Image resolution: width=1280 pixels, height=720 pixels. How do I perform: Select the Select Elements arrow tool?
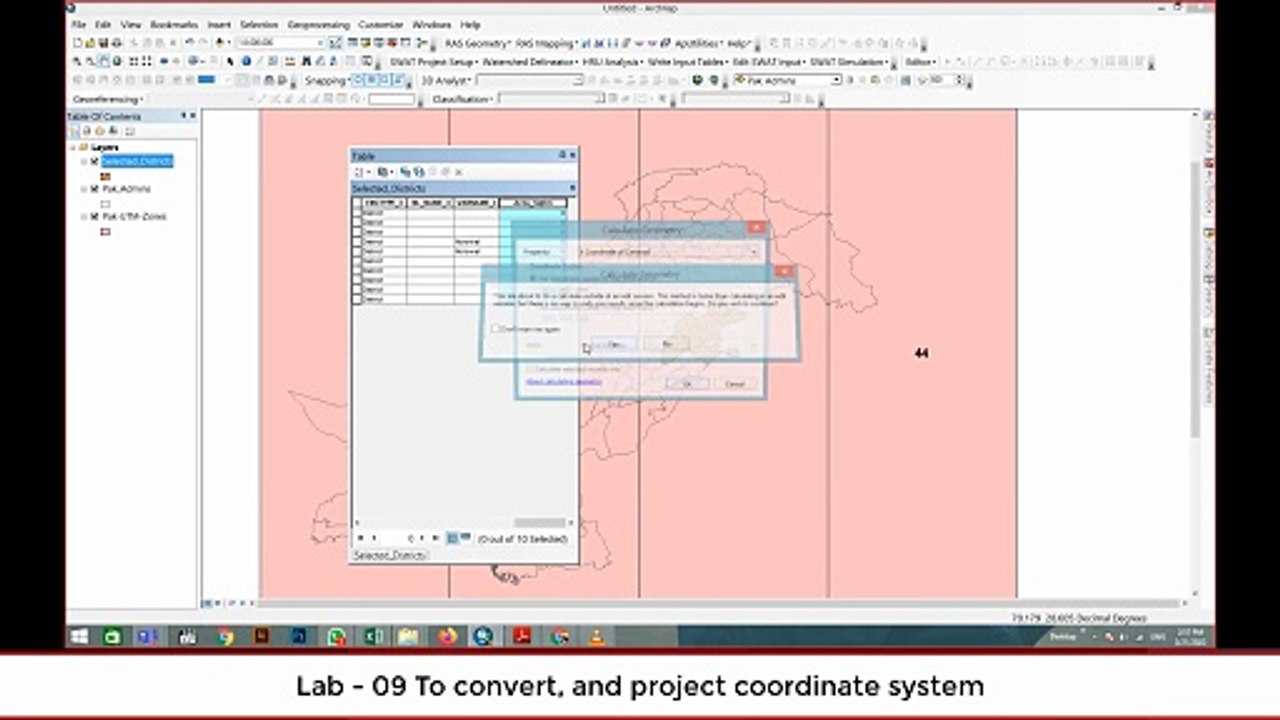pos(229,61)
